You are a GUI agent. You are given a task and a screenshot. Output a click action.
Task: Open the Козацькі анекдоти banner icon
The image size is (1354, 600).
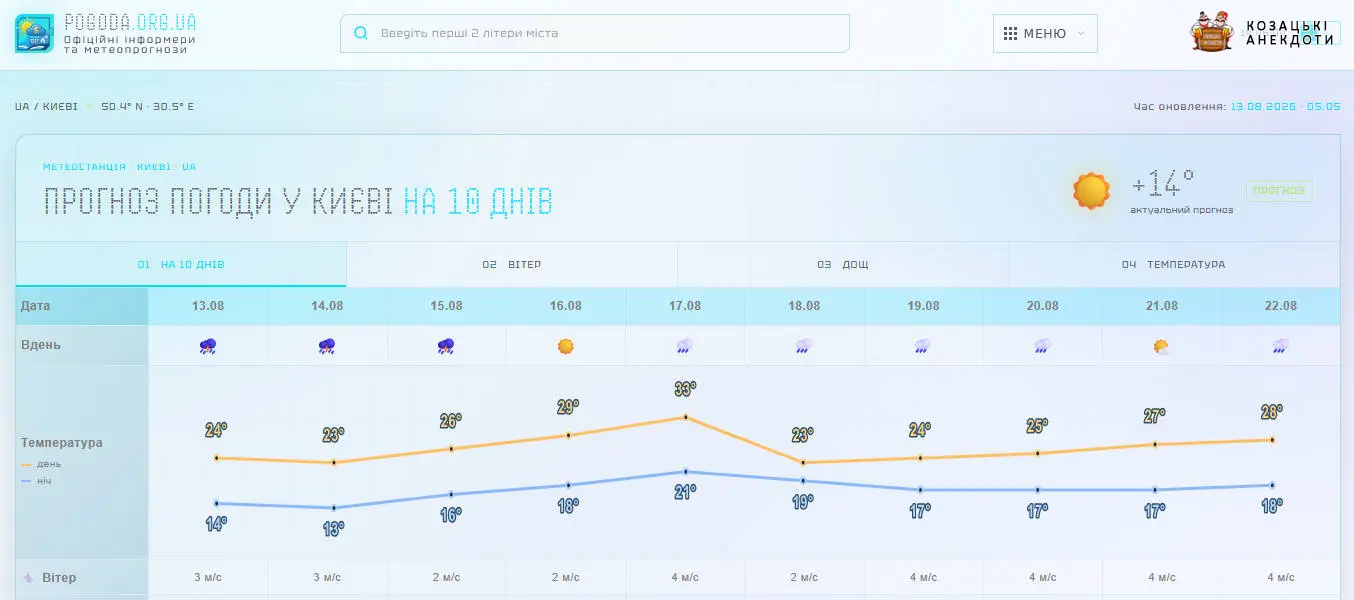pyautogui.click(x=1211, y=32)
